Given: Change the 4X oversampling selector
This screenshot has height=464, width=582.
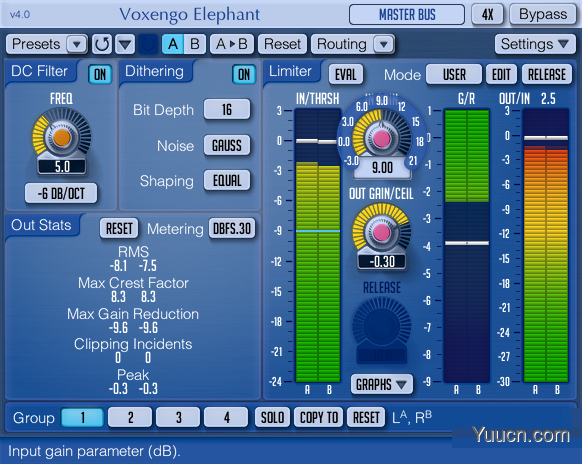Looking at the screenshot, I should [x=487, y=15].
